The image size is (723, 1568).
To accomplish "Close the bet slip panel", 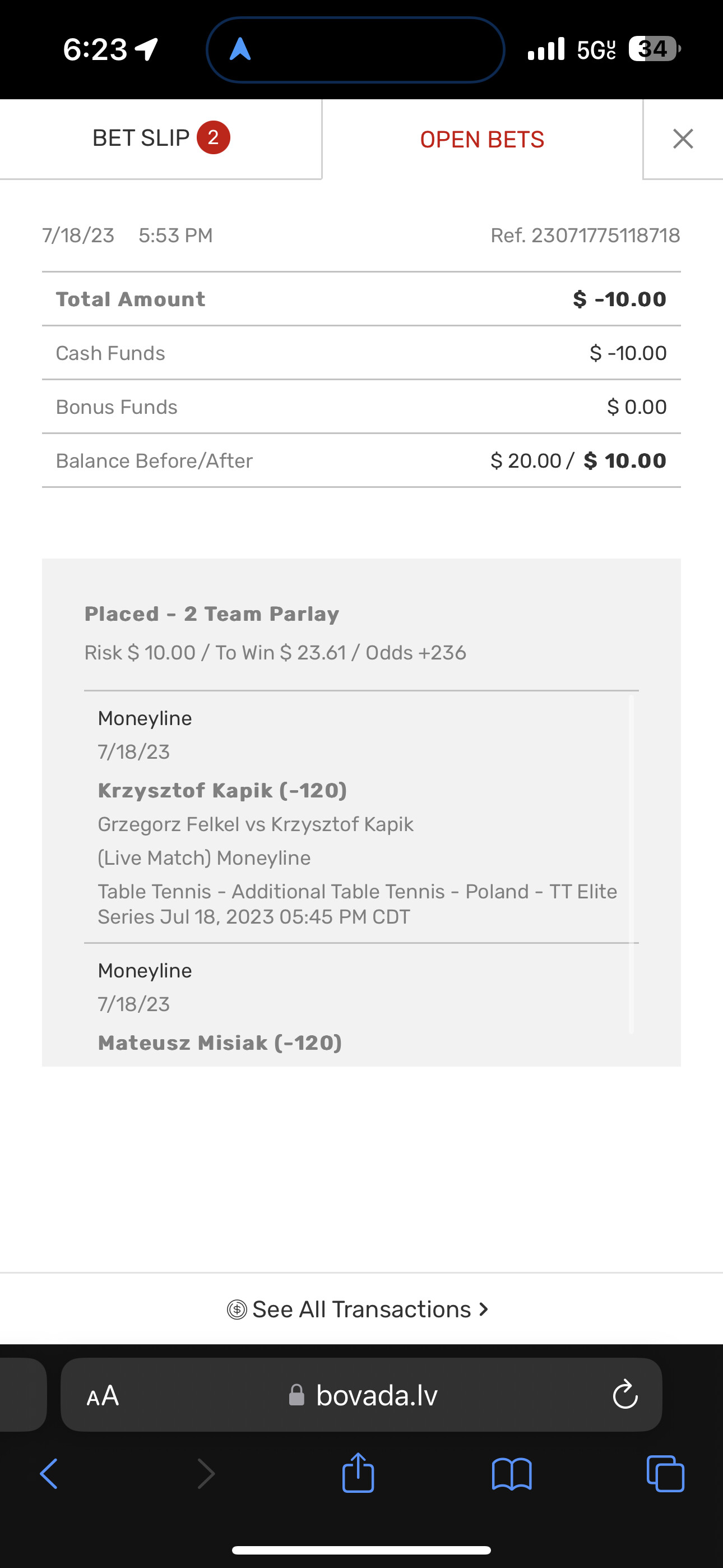I will tap(683, 139).
